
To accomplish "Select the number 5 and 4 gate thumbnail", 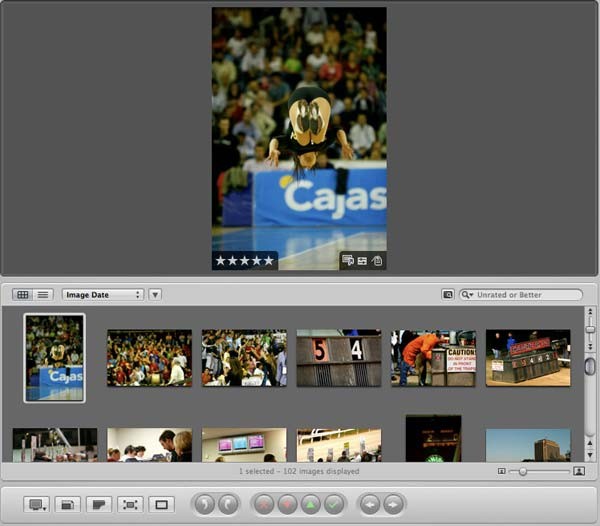I will point(339,358).
